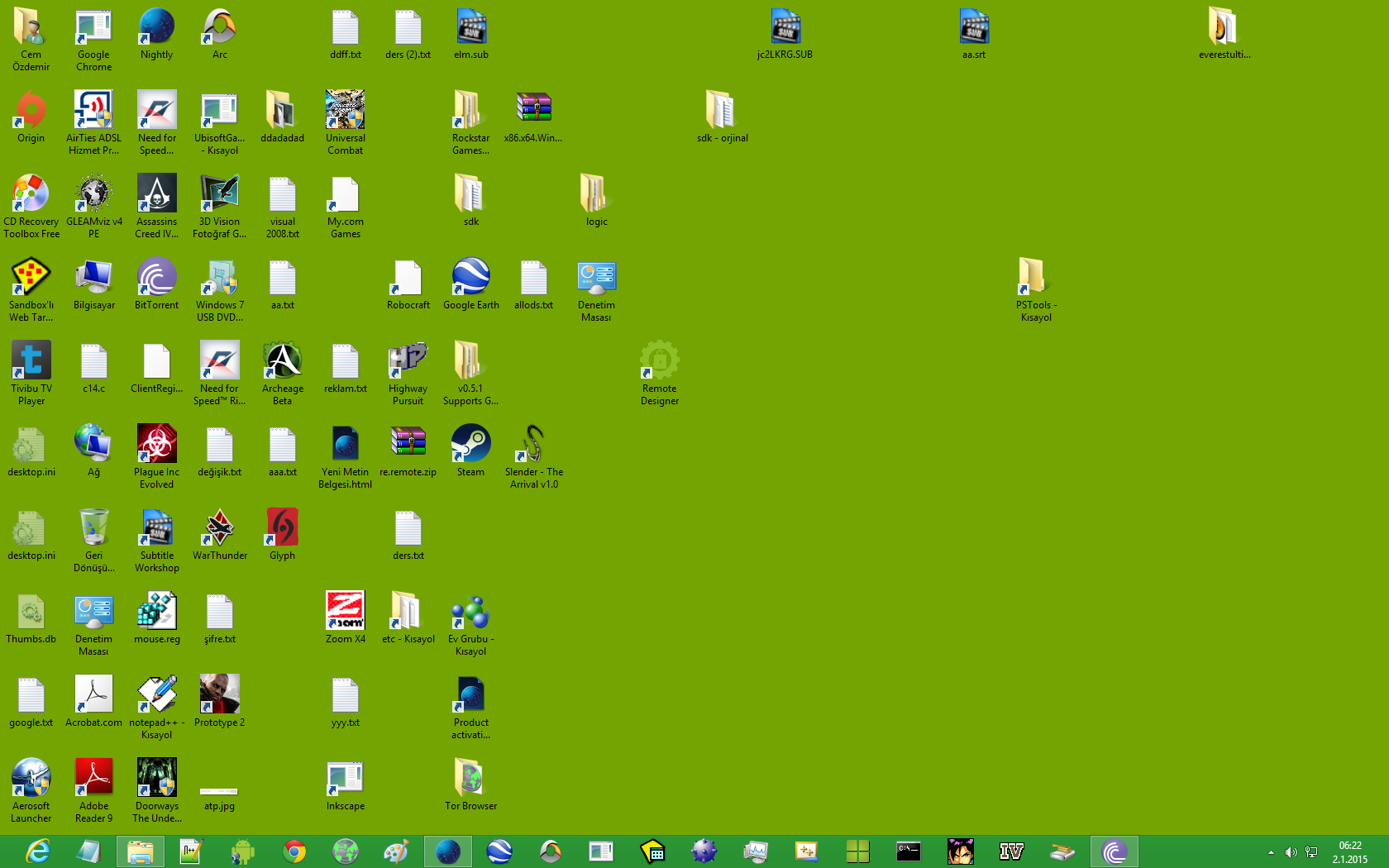
Task: Select the Yeni Metin Belgesi.html file
Action: pos(346,457)
